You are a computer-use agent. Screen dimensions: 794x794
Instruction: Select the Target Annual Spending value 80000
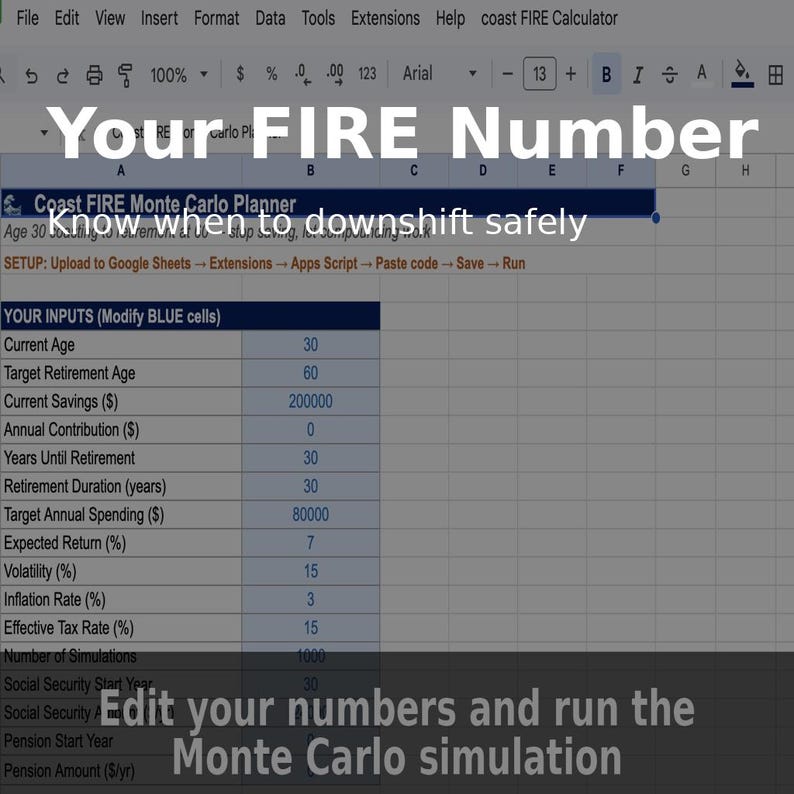(x=310, y=515)
